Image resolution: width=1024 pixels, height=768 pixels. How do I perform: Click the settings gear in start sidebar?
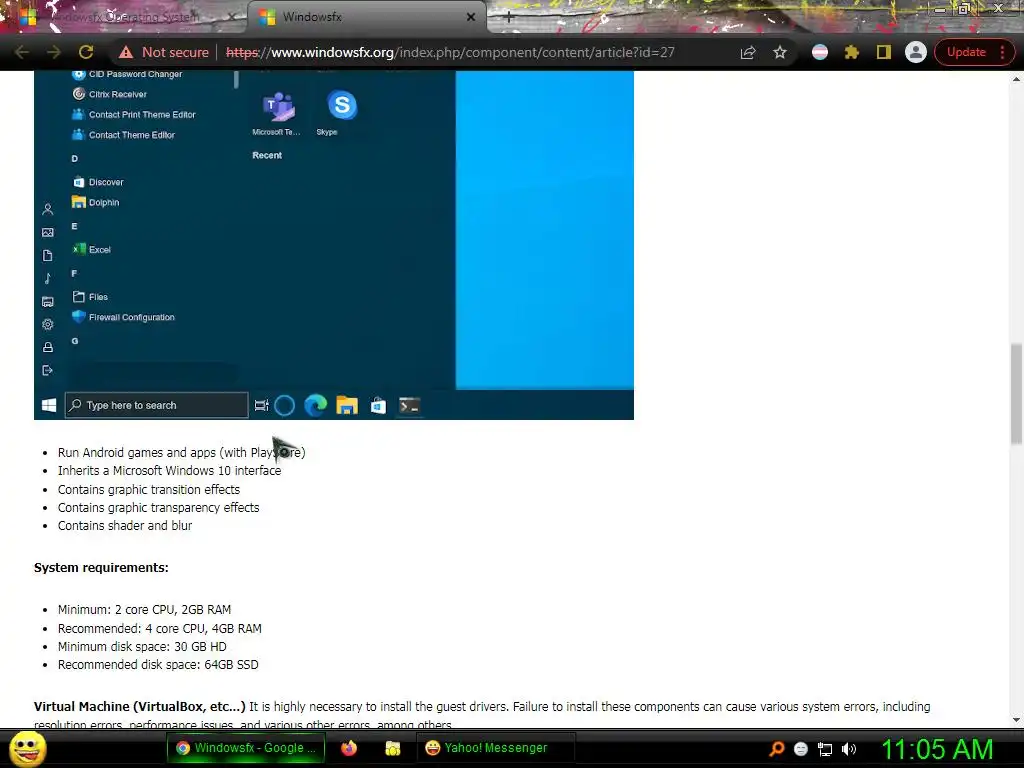[48, 325]
